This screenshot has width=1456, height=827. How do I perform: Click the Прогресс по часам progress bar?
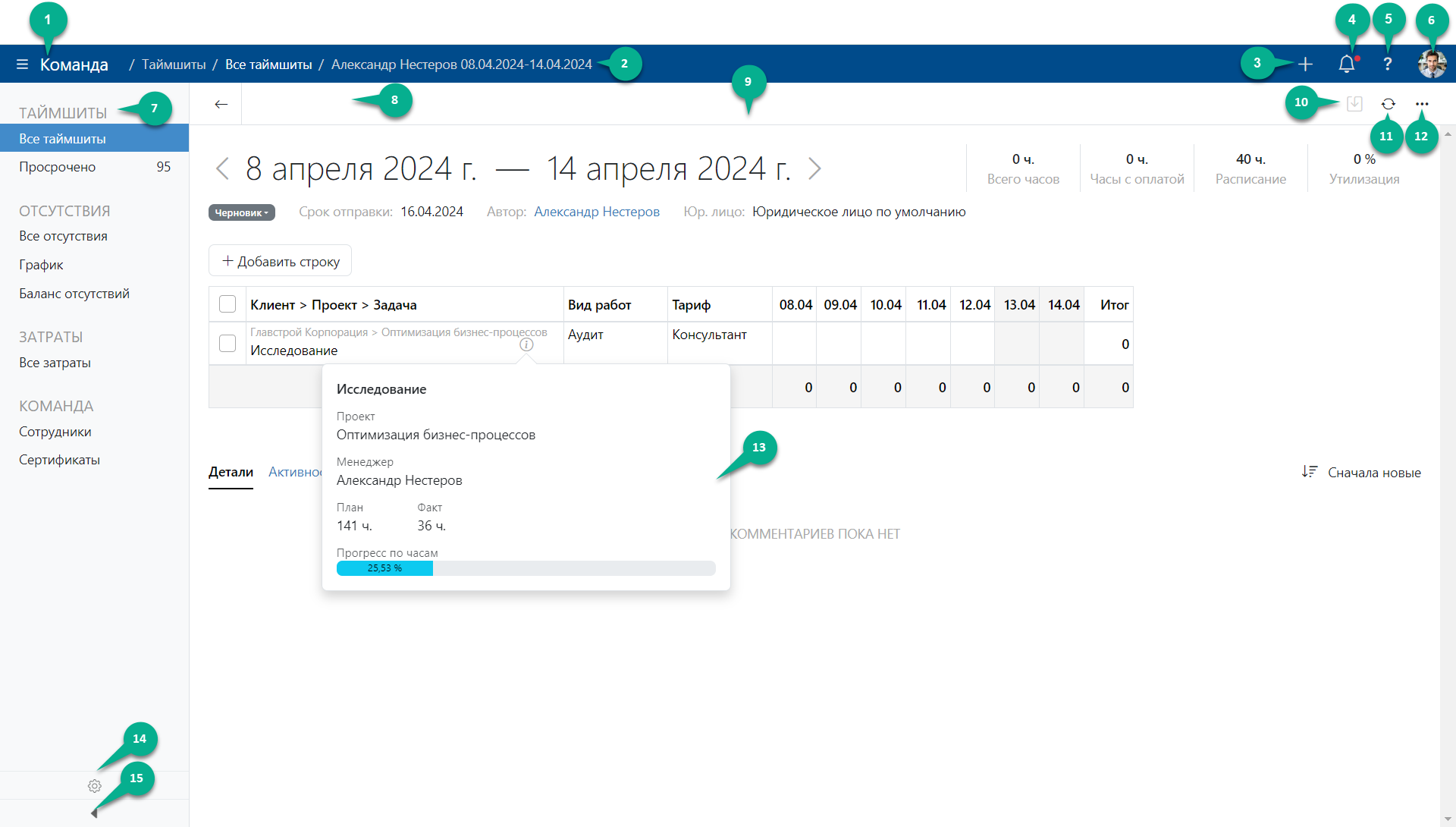point(526,568)
